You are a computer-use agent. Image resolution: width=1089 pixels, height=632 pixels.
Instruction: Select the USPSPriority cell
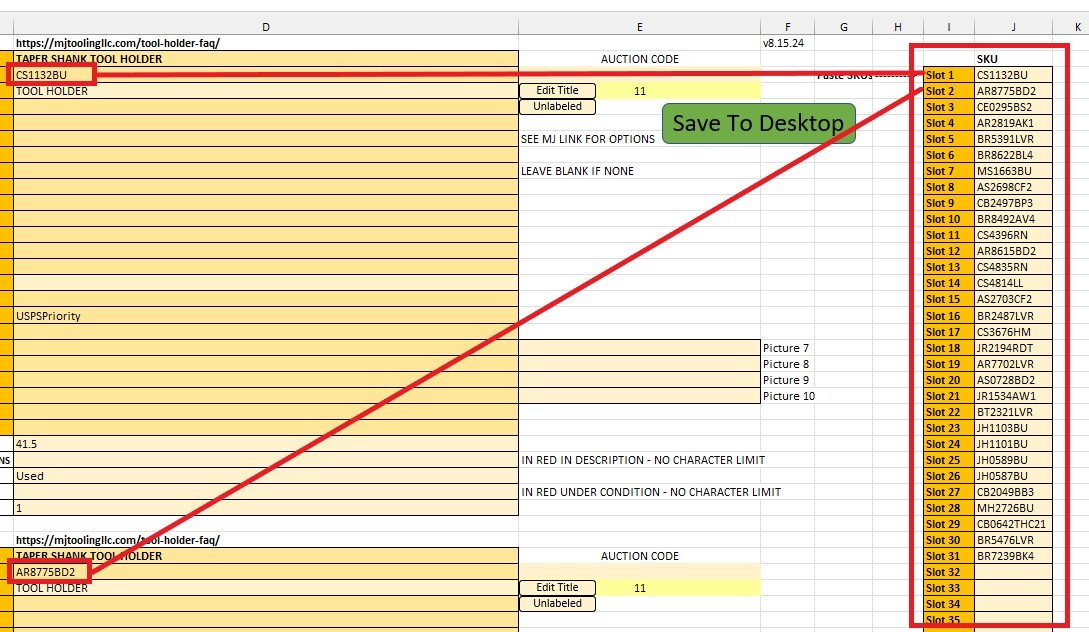click(265, 316)
